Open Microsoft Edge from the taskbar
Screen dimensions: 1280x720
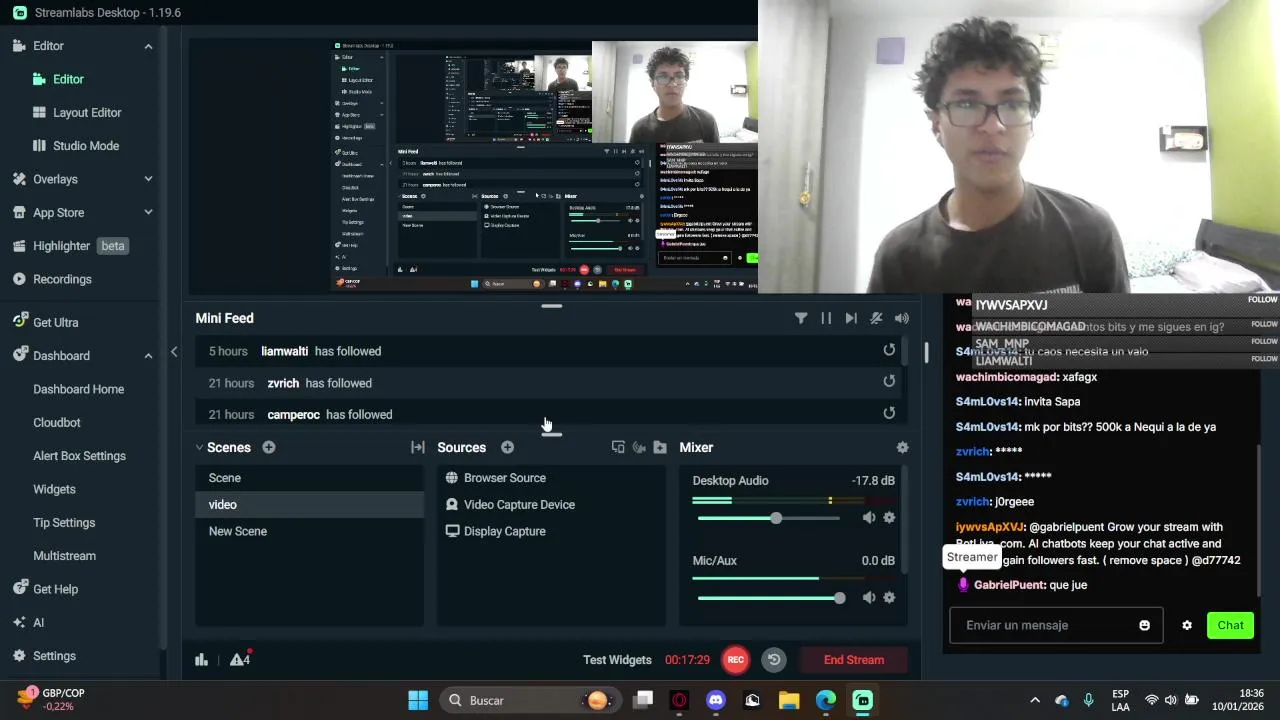825,700
